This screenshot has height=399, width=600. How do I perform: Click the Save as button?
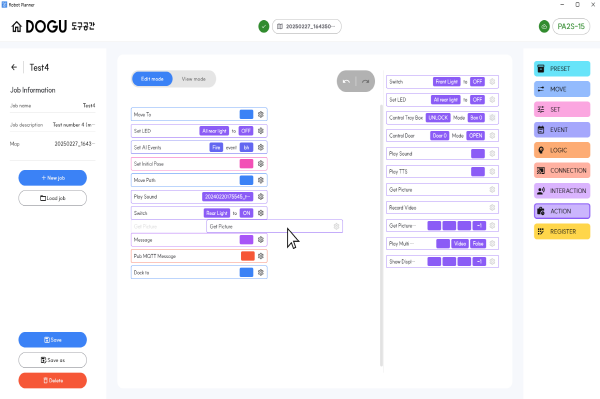click(52, 360)
